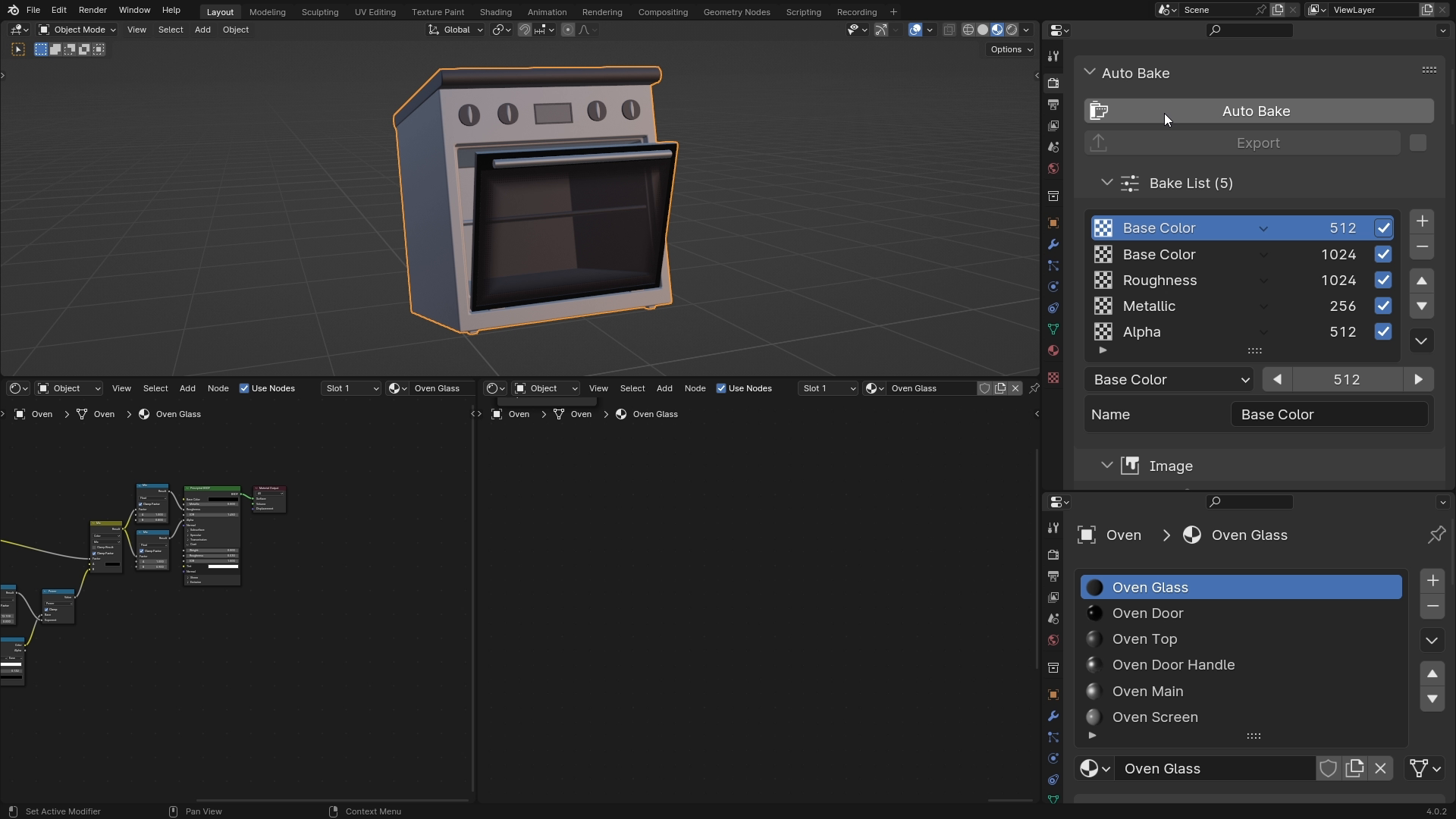
Task: Unlink Oven Glass material with X icon
Action: pyautogui.click(x=1380, y=769)
